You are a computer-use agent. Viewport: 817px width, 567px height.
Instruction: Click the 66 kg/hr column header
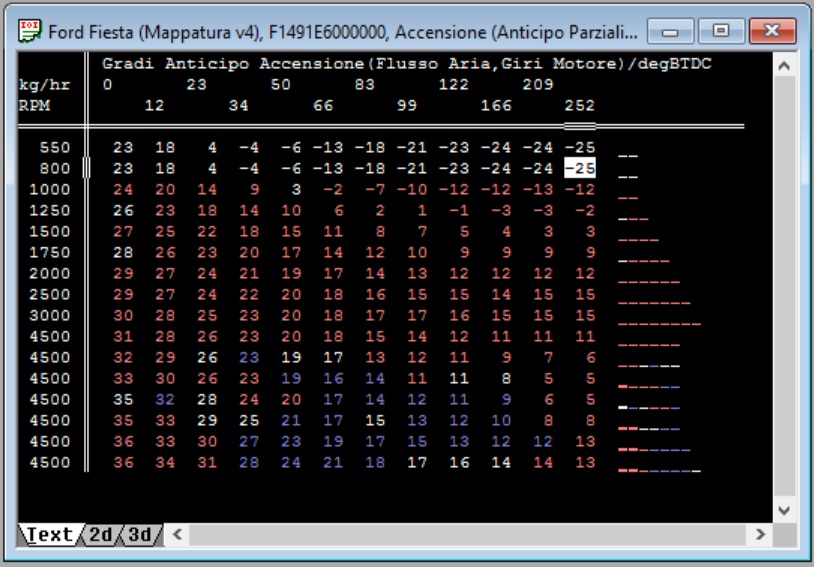click(x=323, y=106)
